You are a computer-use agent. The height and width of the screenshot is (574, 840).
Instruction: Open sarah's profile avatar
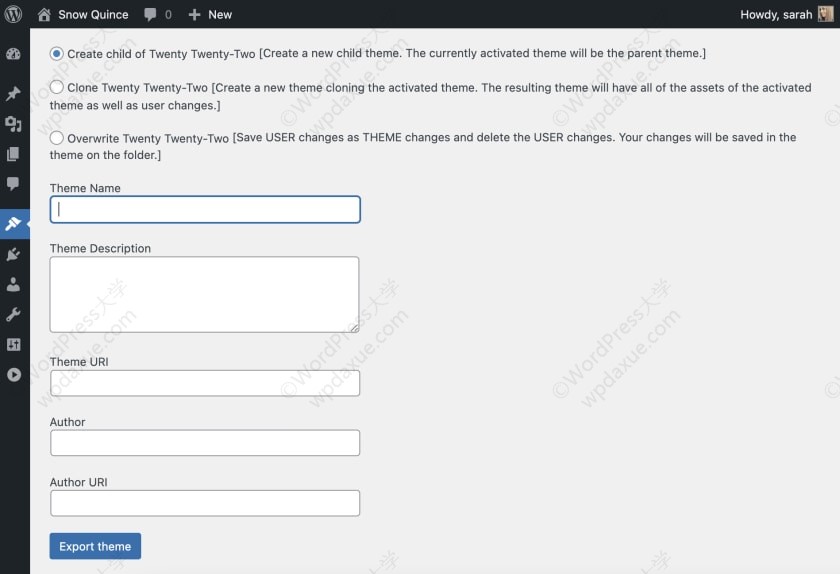click(x=826, y=14)
